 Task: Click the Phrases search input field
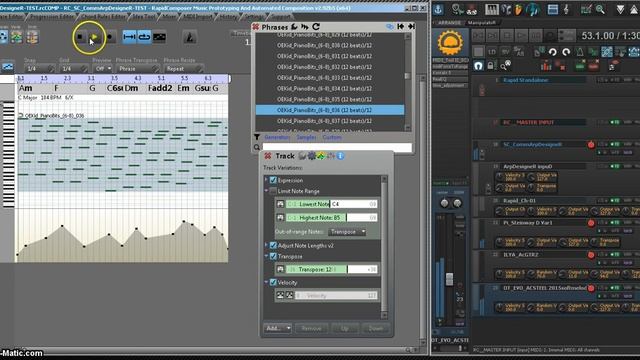pos(337,147)
